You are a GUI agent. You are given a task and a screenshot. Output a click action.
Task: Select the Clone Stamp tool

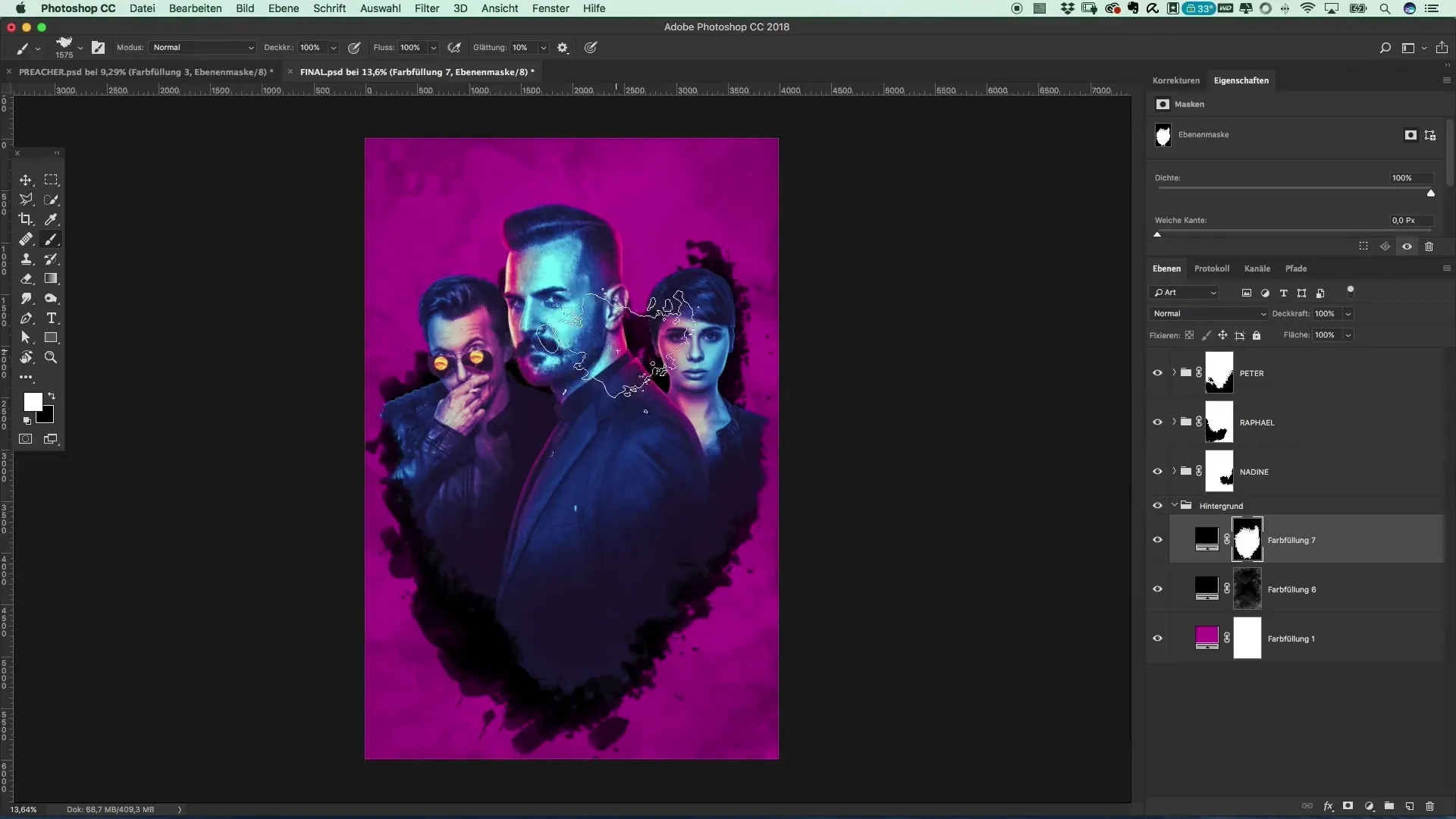coord(26,259)
